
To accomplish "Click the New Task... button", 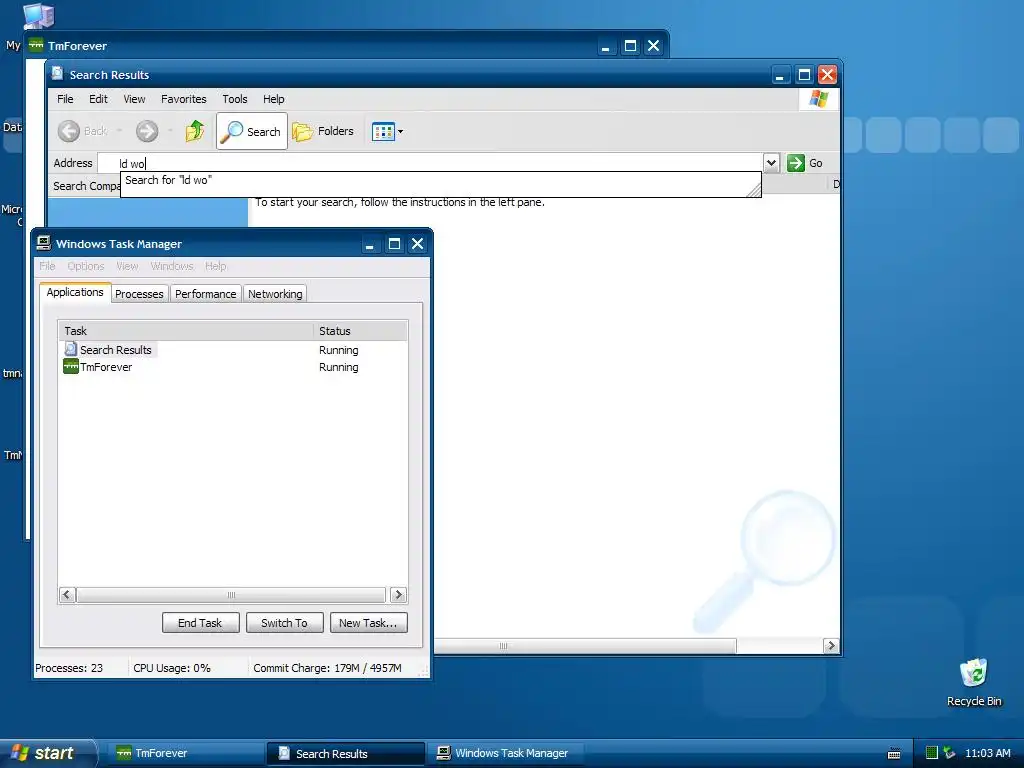I will point(368,623).
